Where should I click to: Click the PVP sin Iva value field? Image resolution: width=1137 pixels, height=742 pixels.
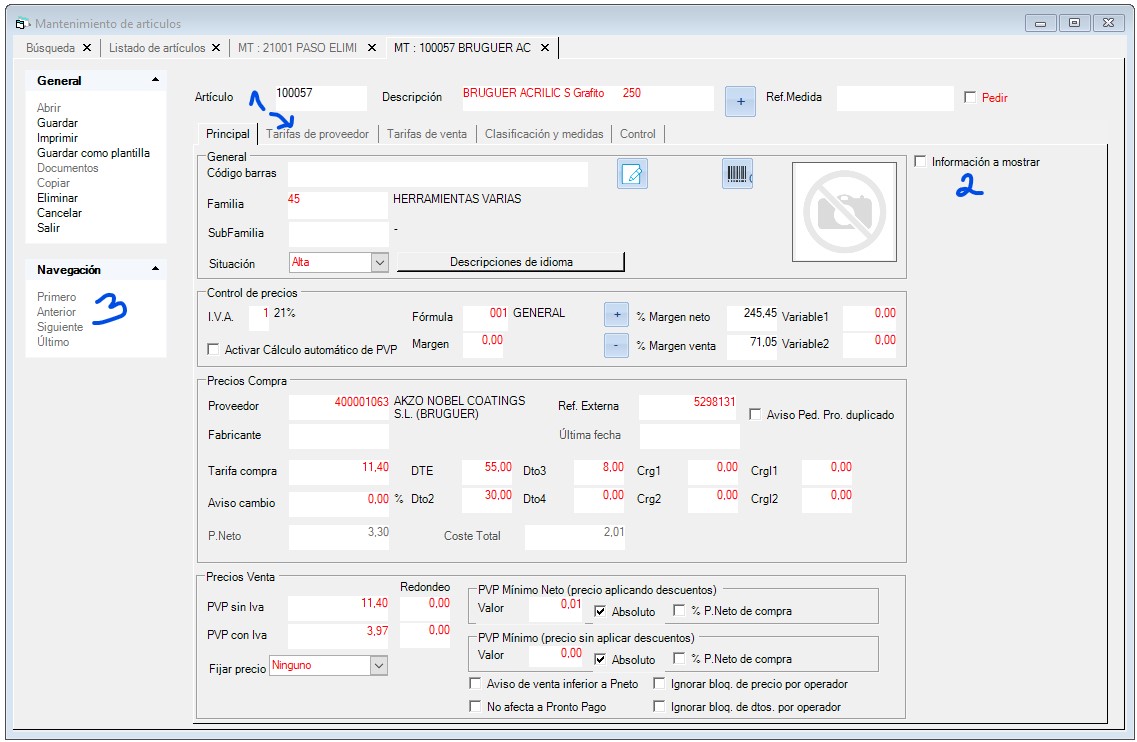coord(338,608)
